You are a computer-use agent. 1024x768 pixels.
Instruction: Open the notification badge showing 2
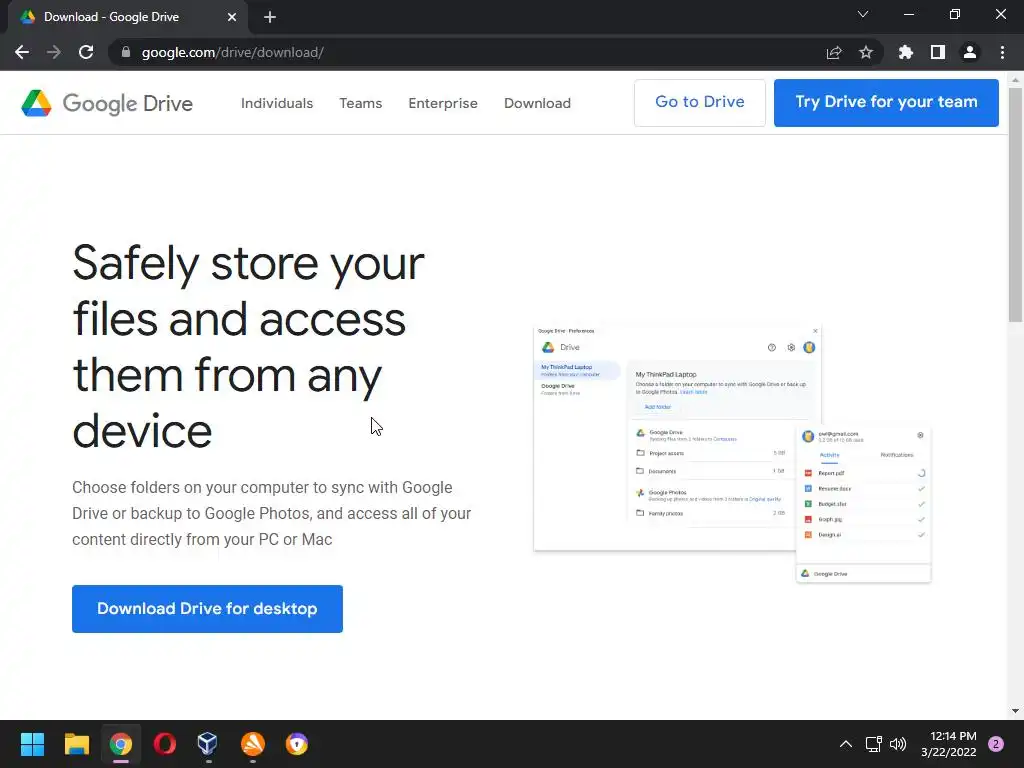tap(996, 744)
